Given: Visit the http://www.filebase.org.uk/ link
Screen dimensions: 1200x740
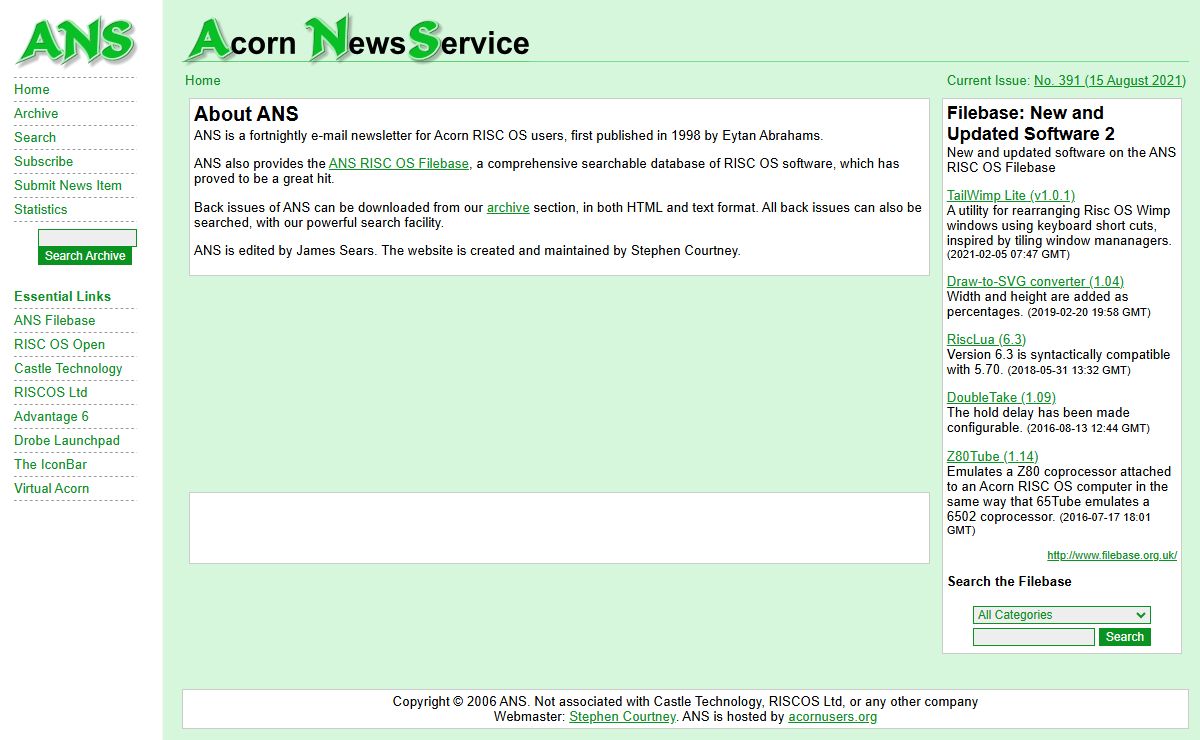Looking at the screenshot, I should (1112, 555).
